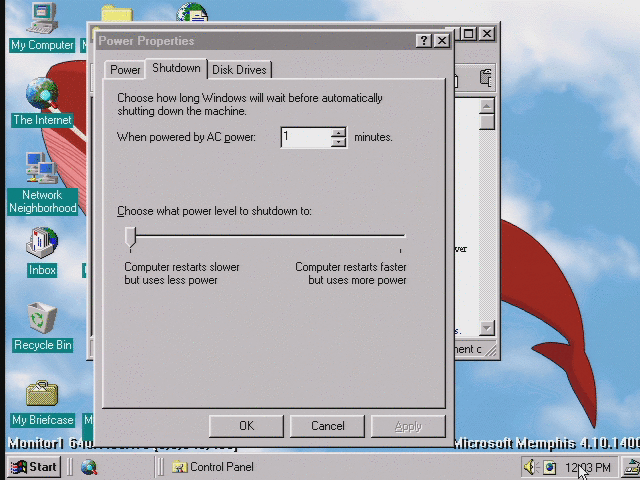Image resolution: width=640 pixels, height=480 pixels.
Task: Click 'When powered by AC power:' label
Action: click(187, 137)
